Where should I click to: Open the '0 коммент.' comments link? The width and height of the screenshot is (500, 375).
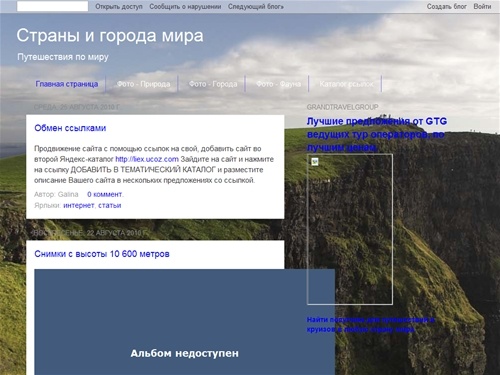(x=105, y=194)
